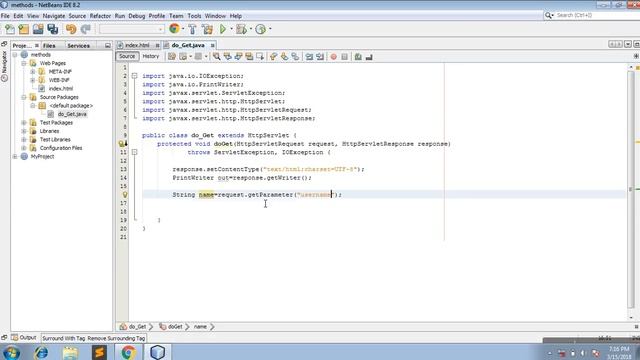Toggle Rectangular Selection editor icon

(x=260, y=57)
